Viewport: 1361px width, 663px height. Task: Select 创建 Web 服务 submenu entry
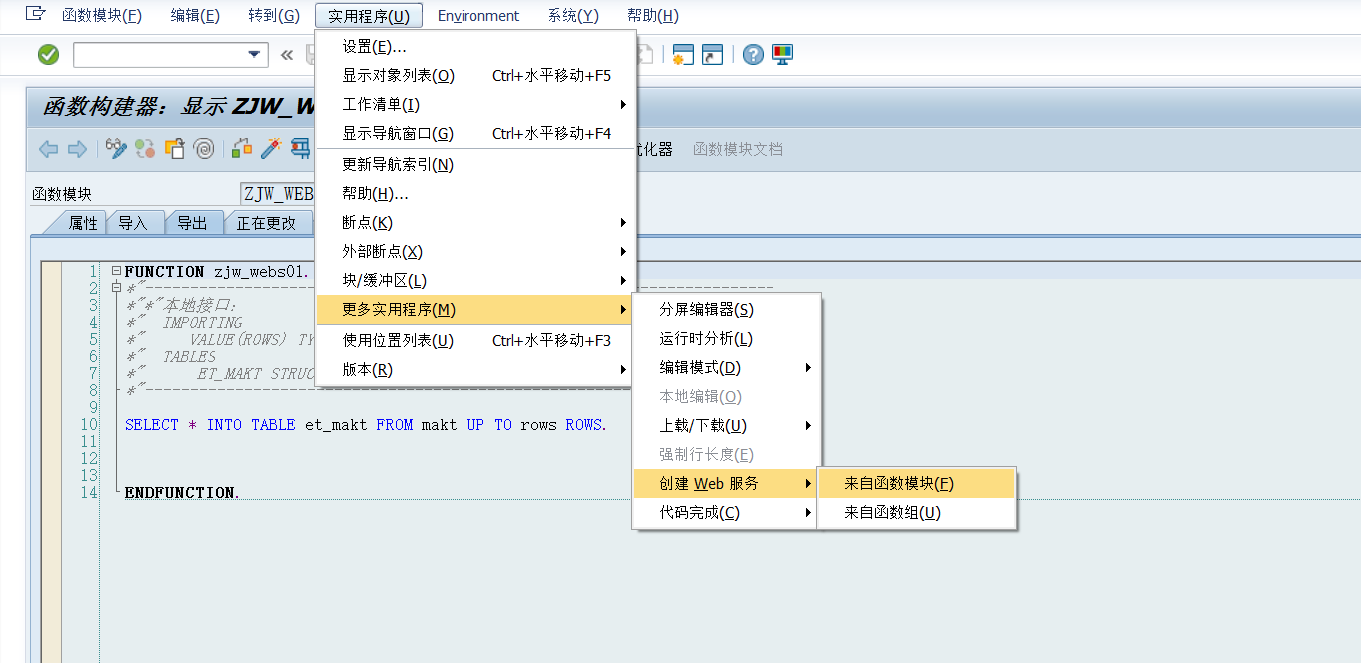(726, 484)
